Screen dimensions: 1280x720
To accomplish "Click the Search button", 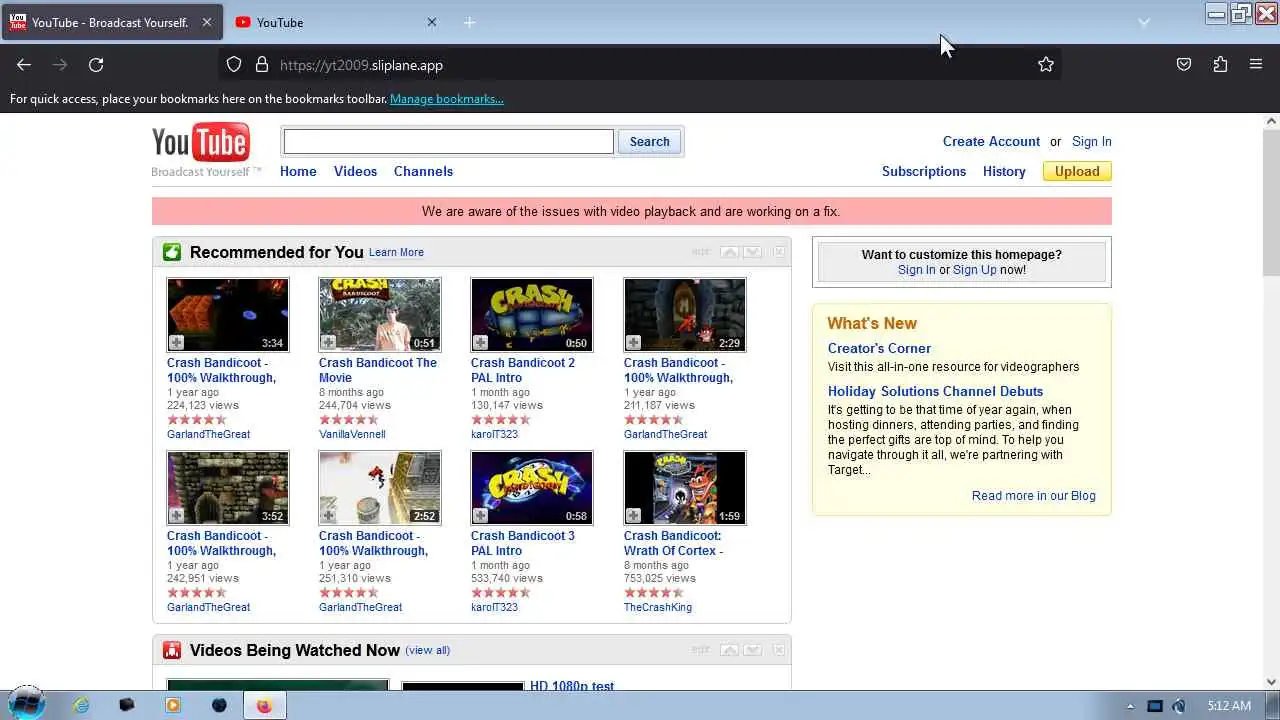I will (650, 142).
